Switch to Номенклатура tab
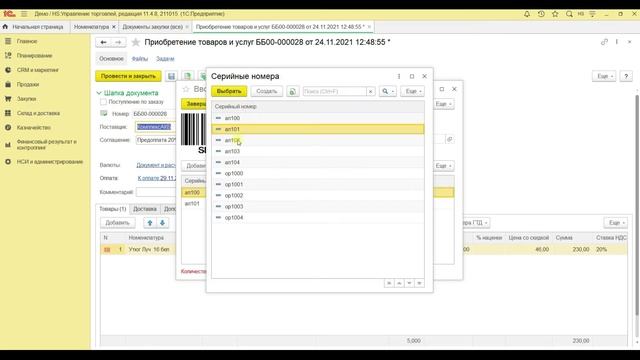This screenshot has height=360, width=640. (91, 27)
